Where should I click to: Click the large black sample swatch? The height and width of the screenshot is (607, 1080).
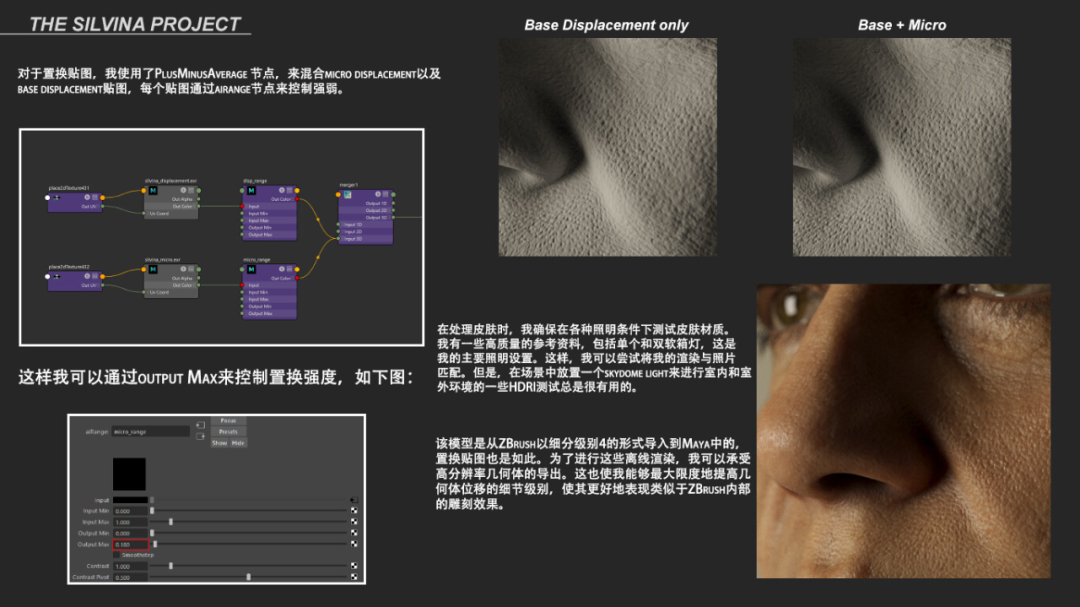click(x=129, y=474)
